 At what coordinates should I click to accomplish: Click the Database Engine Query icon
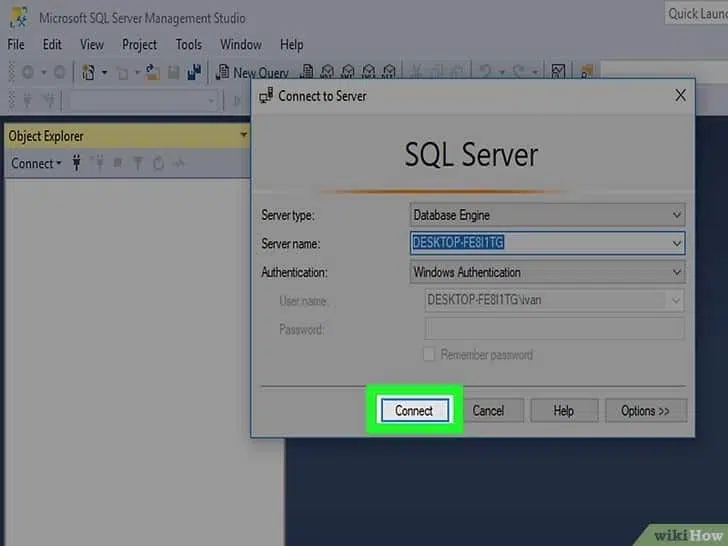coord(307,72)
